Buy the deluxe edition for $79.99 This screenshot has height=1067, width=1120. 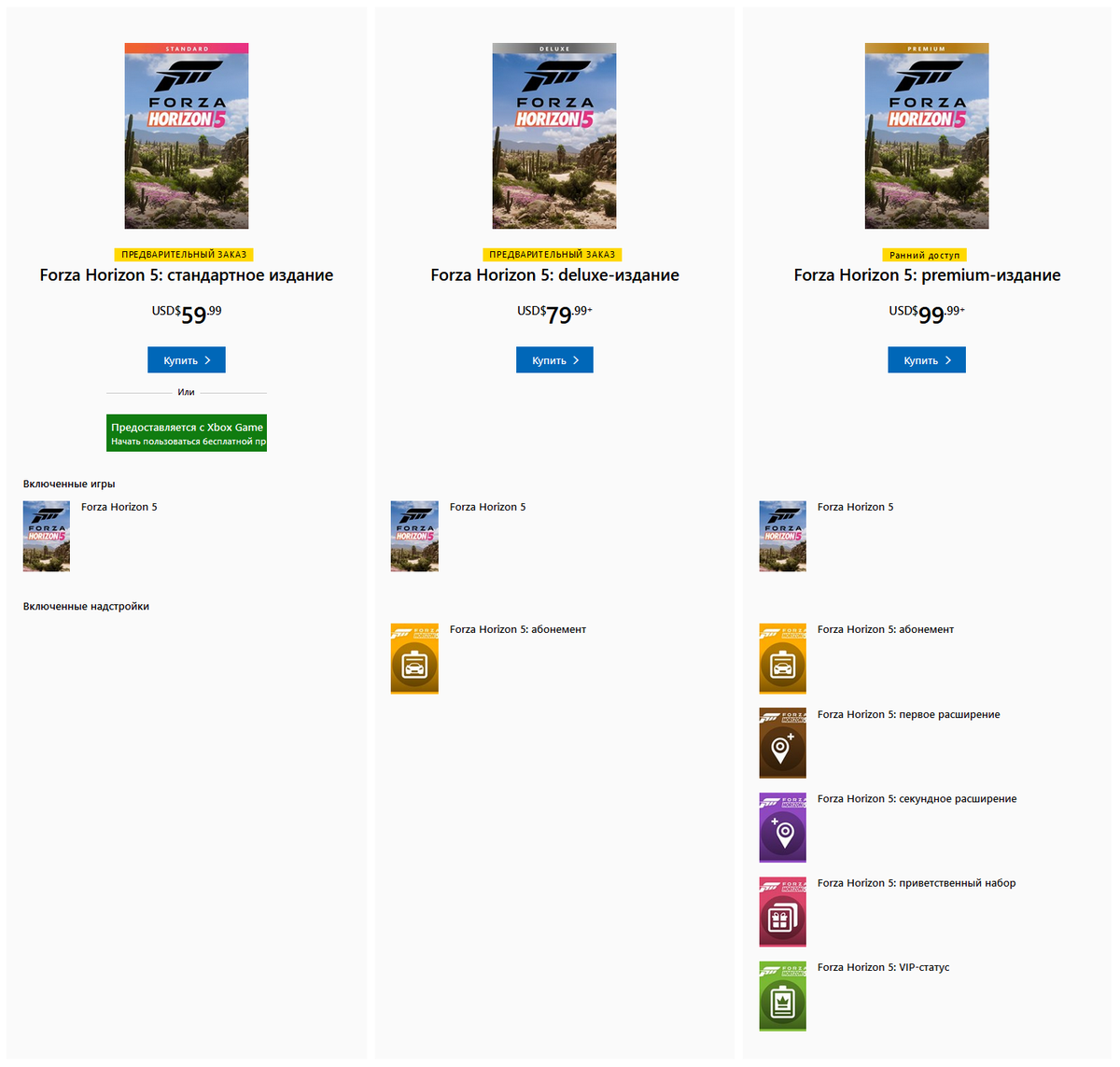[554, 360]
